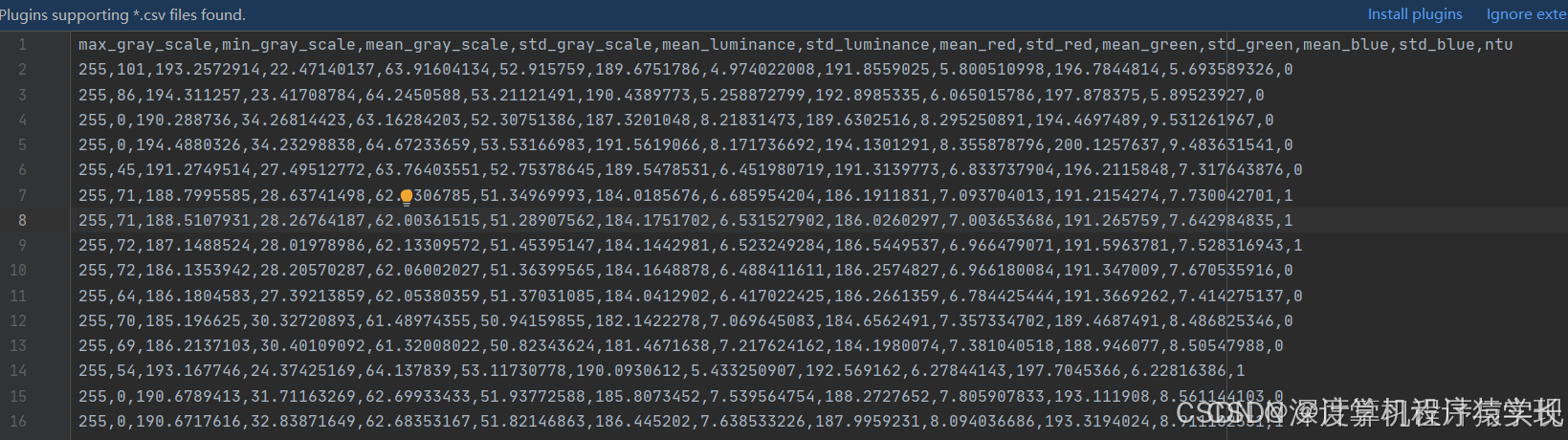Click the min_gray_scale header field
This screenshot has height=440, width=1568.
(289, 45)
